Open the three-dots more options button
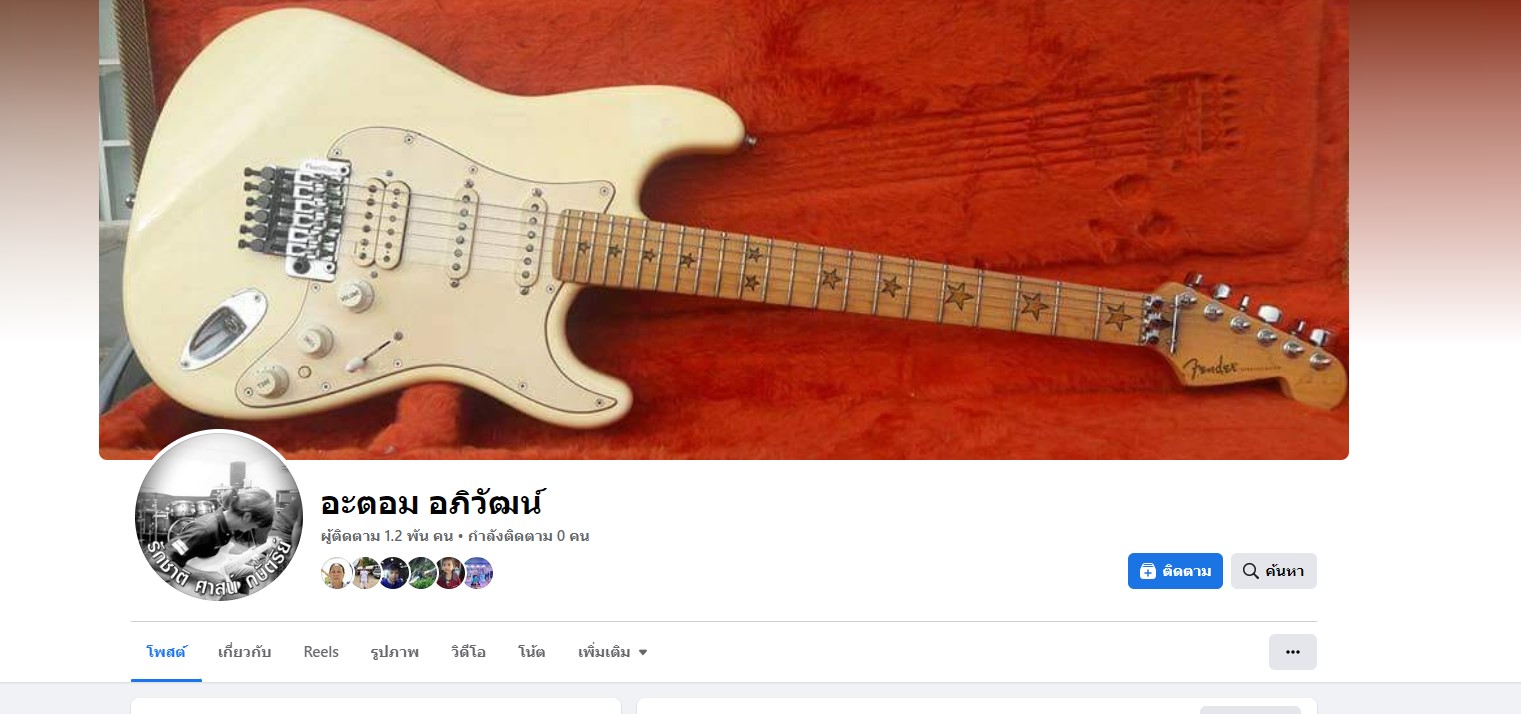 coord(1292,652)
